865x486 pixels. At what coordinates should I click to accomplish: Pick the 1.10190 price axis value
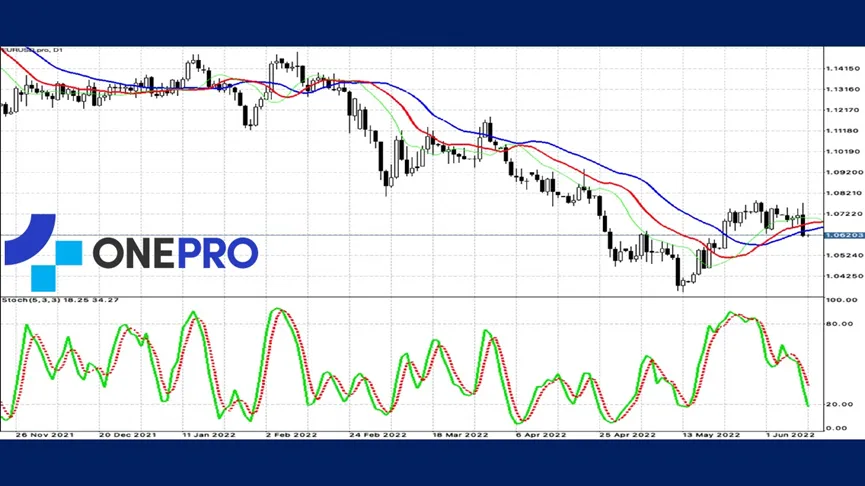[842, 151]
